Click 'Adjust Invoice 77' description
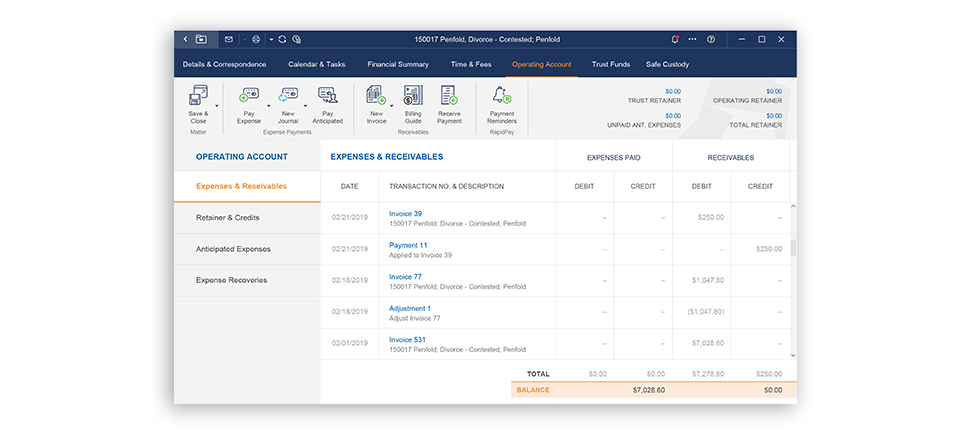Image resolution: width=970 pixels, height=434 pixels. [414, 318]
